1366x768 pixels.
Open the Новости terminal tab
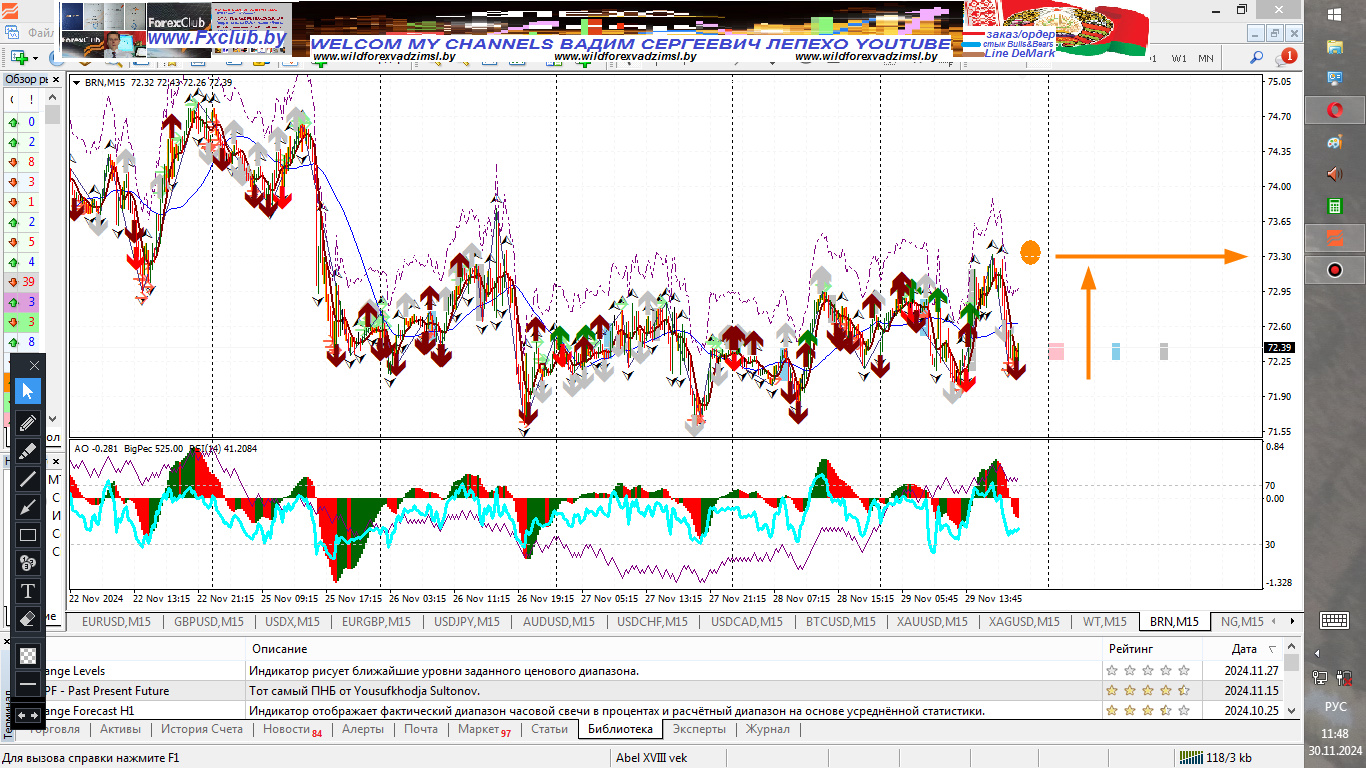(292, 729)
